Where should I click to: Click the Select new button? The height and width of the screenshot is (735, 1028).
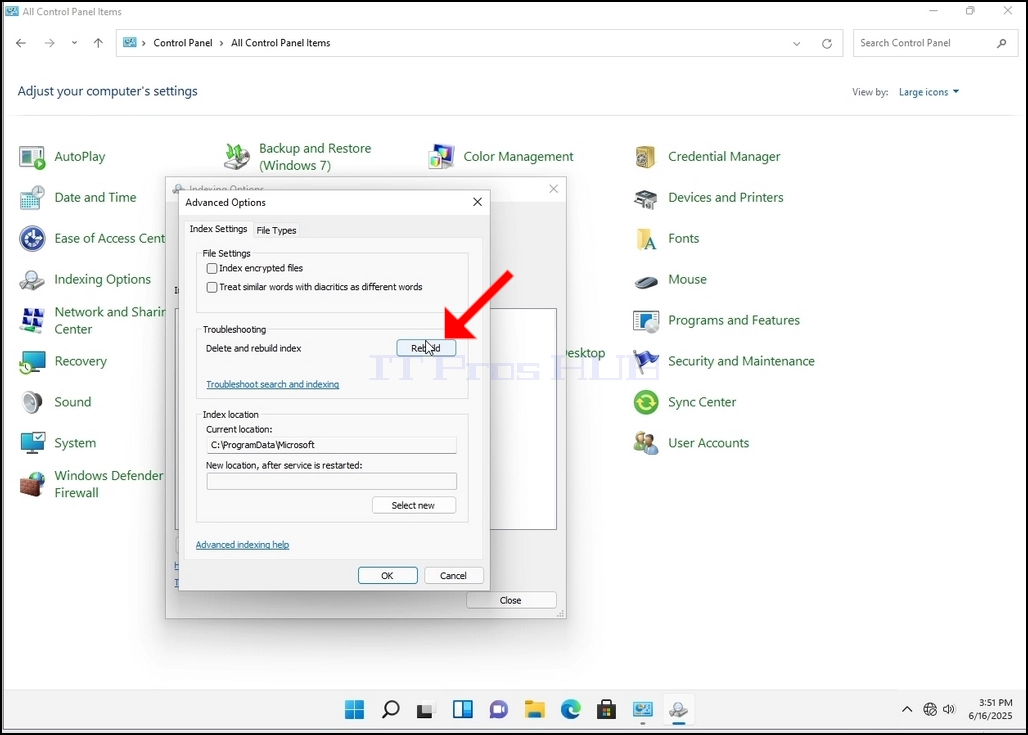[x=414, y=506]
